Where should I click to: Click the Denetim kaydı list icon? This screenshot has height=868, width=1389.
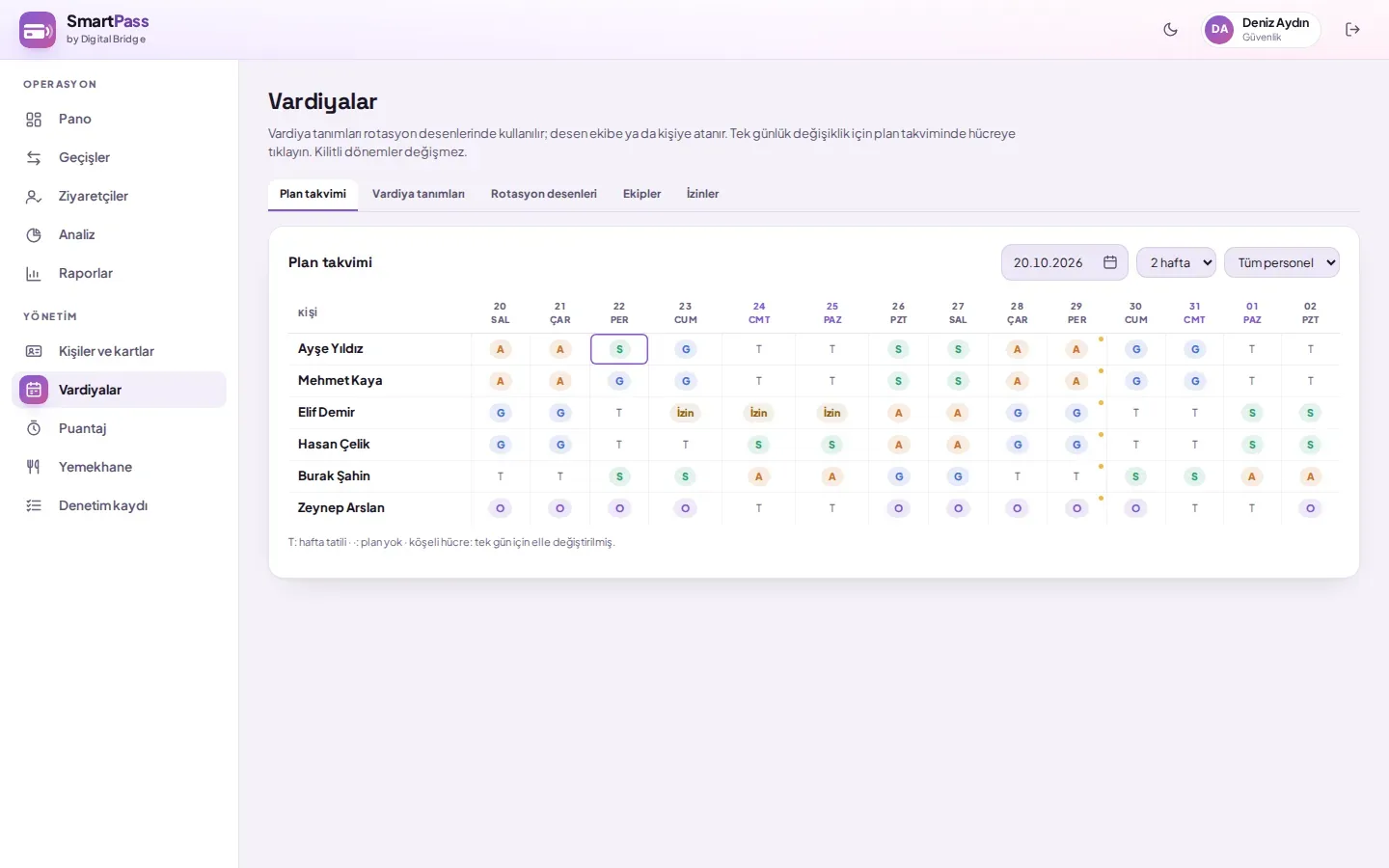[34, 505]
